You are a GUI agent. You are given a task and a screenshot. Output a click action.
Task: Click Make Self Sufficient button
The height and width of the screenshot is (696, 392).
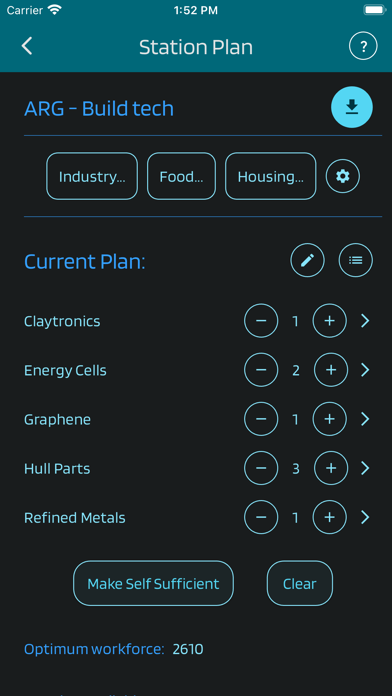tap(153, 583)
